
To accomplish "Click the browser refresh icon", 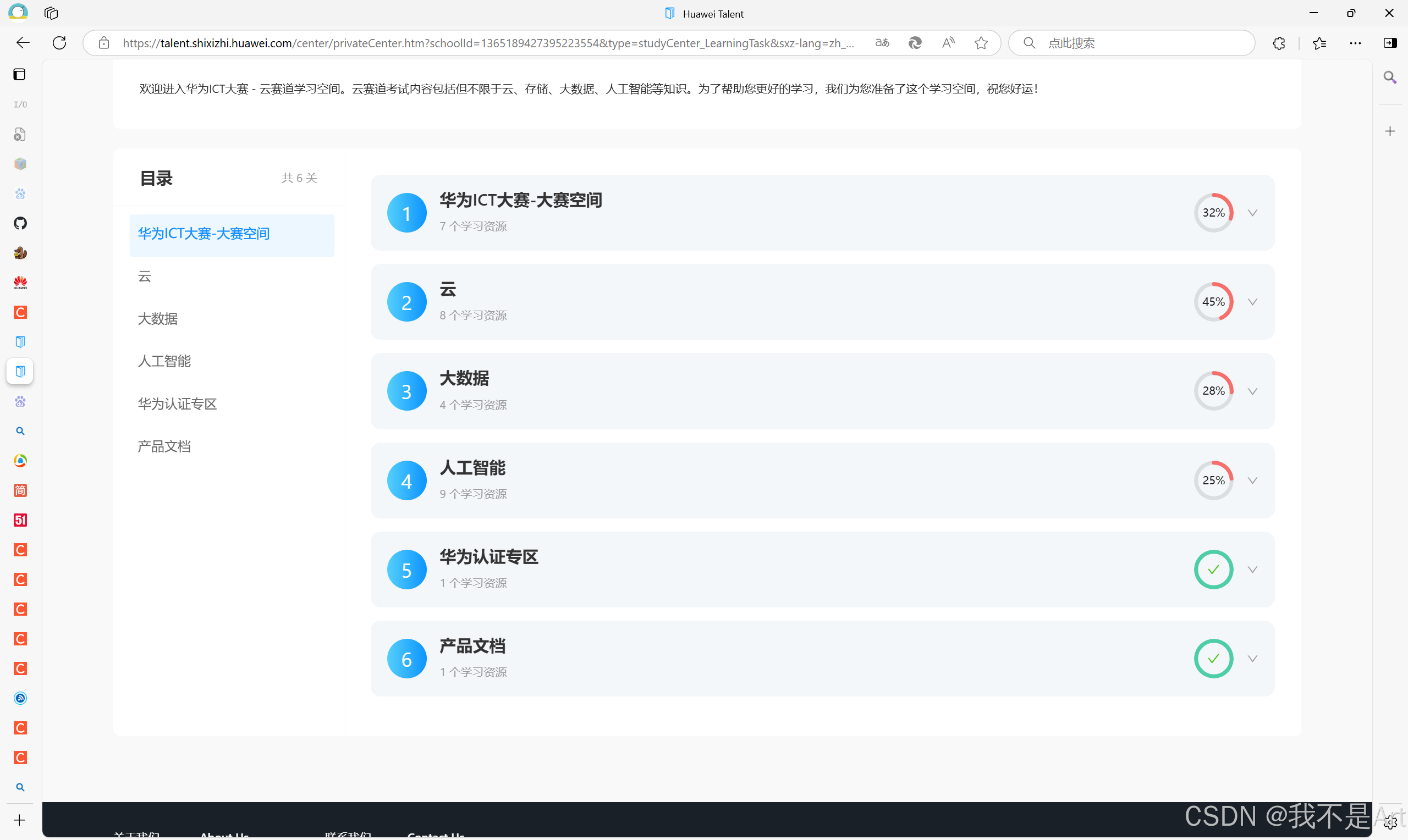I will click(59, 43).
